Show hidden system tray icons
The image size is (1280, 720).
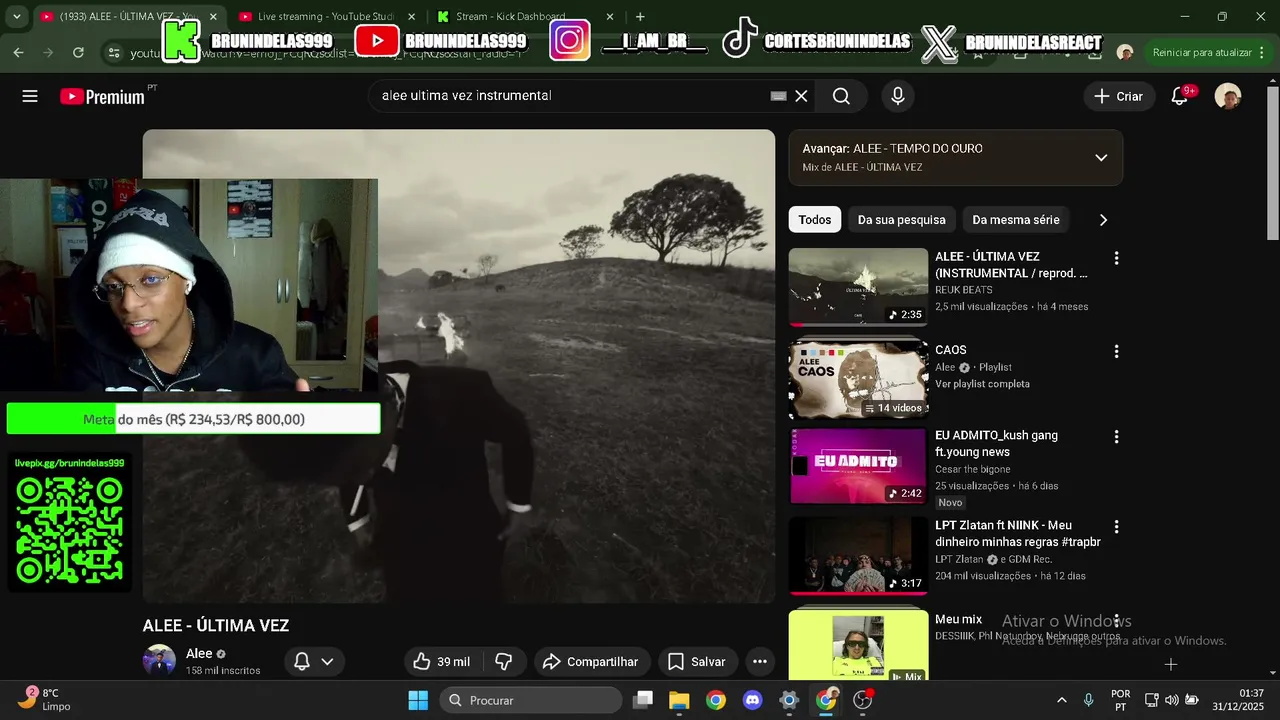coord(1061,700)
